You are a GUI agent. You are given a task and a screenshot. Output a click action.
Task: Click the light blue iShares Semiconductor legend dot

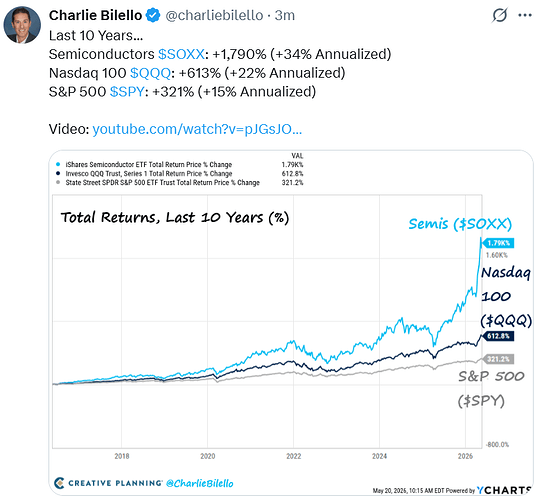click(58, 165)
